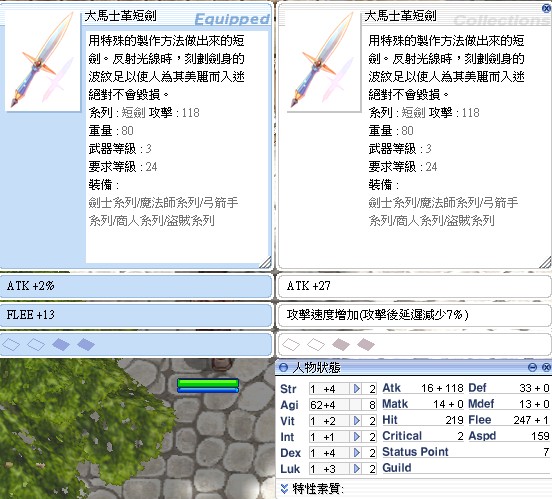
Task: Click the Critical value 2
Action: pos(460,436)
